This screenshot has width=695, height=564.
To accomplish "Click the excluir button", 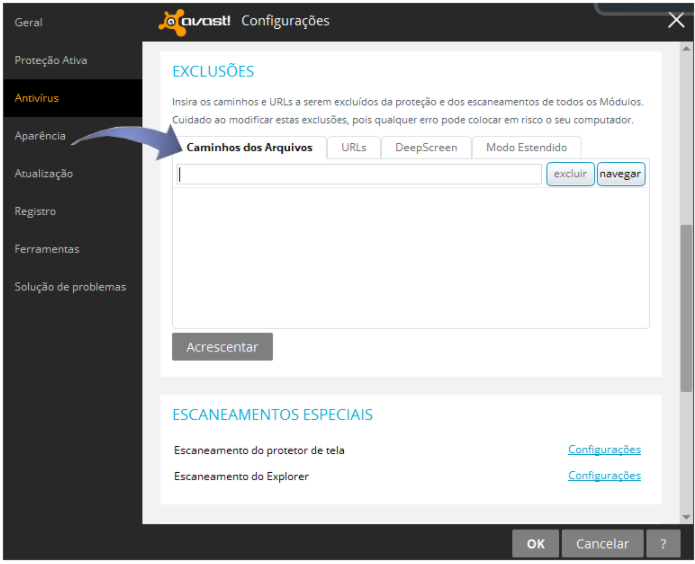I will [570, 174].
